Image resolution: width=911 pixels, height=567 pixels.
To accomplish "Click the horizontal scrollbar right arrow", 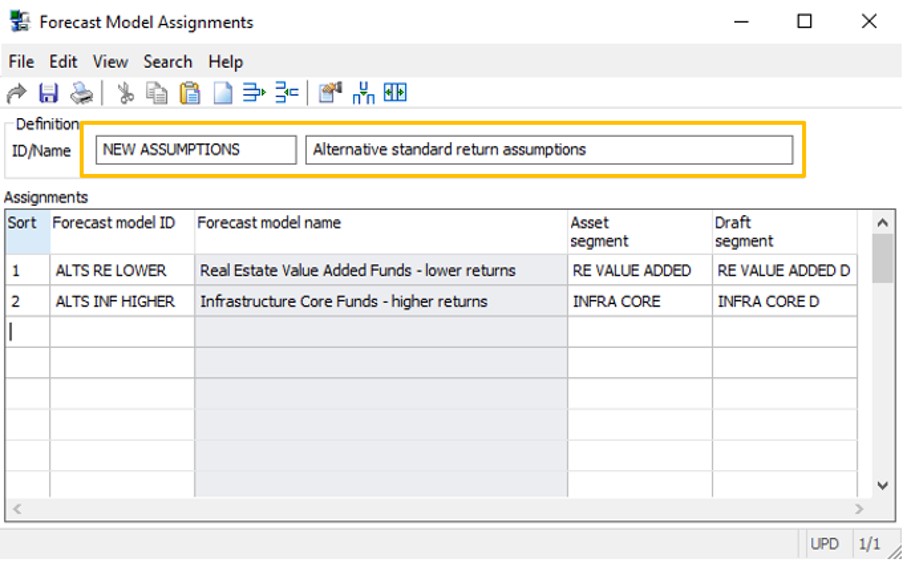I will tap(859, 509).
